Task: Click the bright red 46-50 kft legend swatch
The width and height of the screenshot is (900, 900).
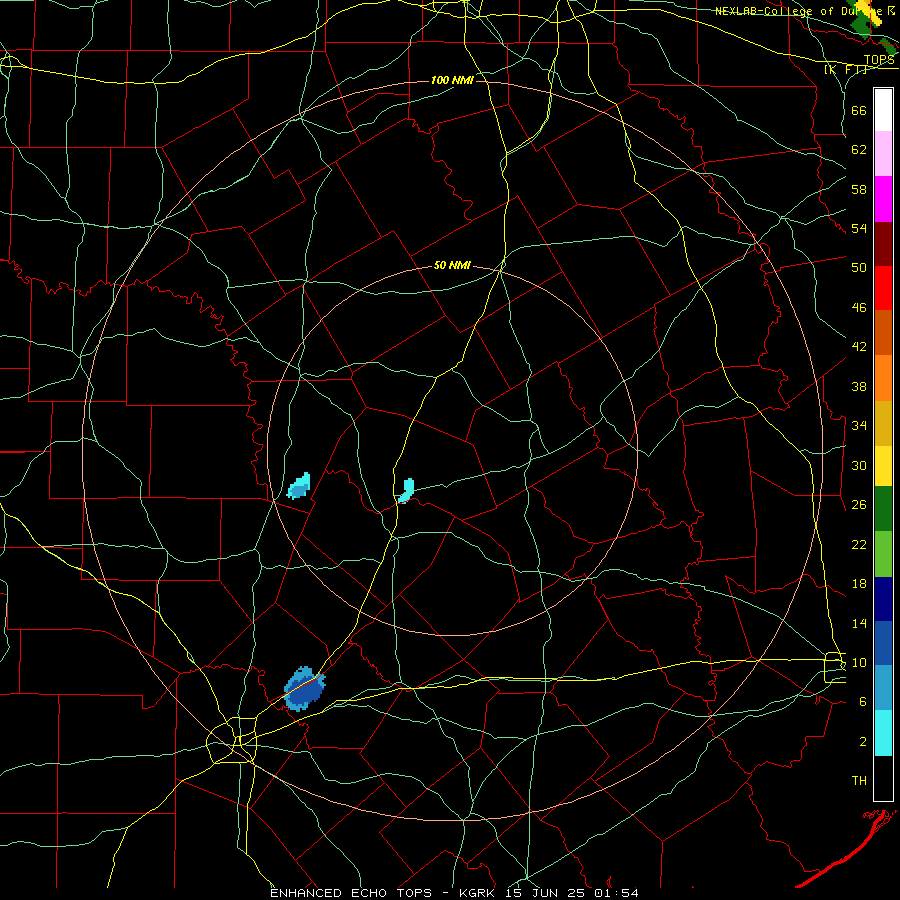Action: (x=883, y=288)
